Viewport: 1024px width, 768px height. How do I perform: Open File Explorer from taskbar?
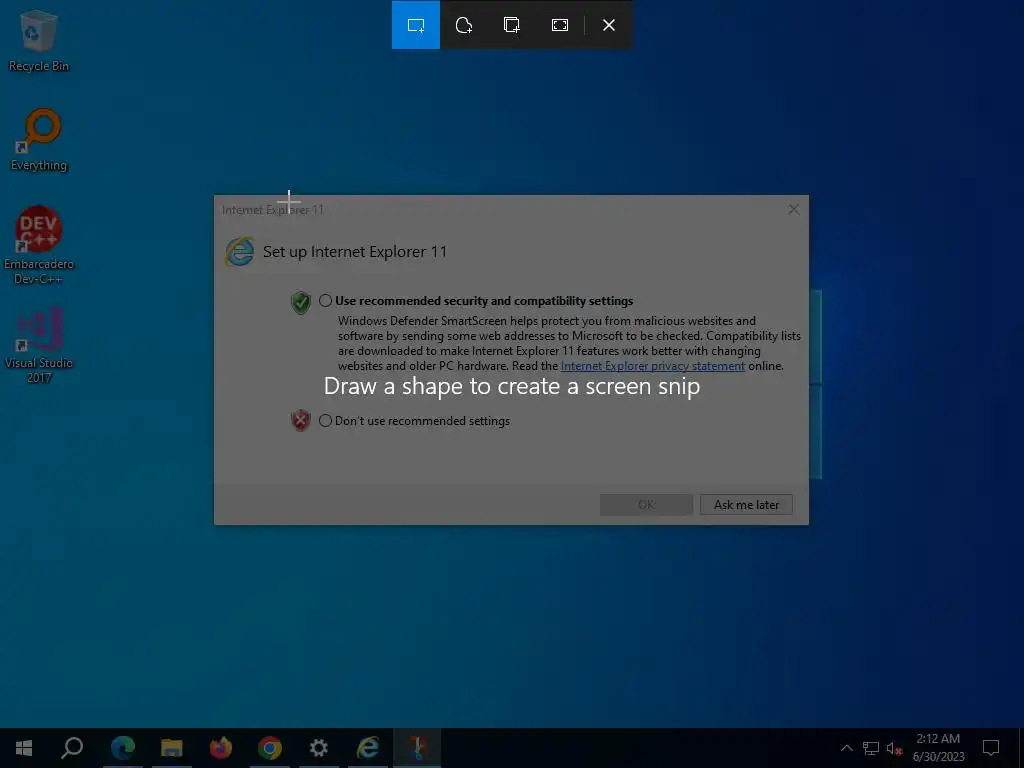click(x=172, y=748)
